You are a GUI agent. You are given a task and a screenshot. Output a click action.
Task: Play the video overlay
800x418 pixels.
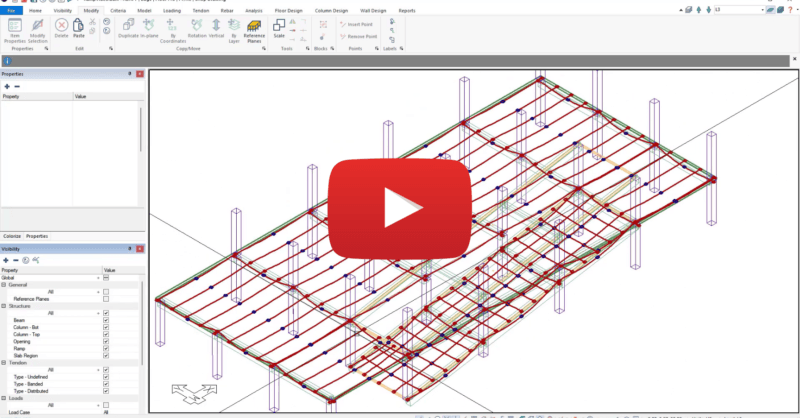400,209
